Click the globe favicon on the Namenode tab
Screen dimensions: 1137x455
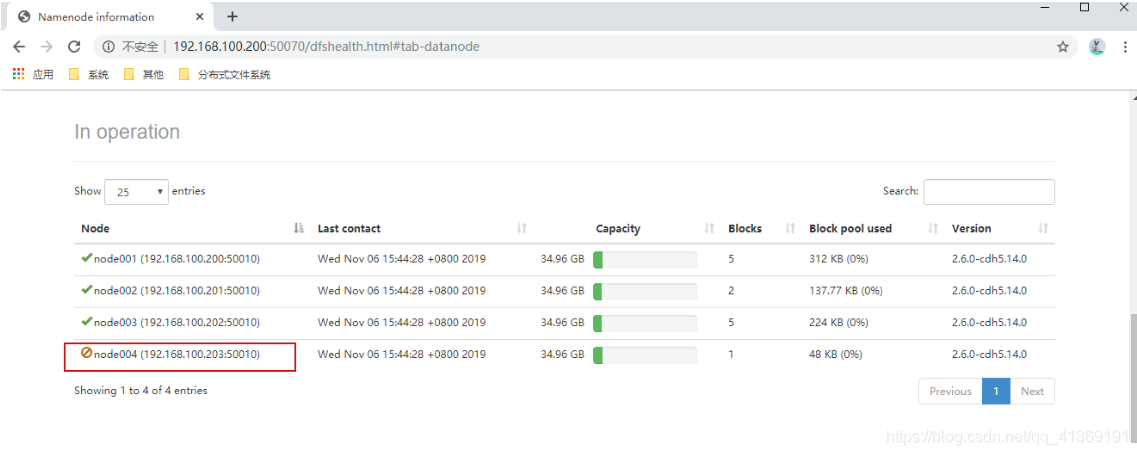[x=24, y=17]
